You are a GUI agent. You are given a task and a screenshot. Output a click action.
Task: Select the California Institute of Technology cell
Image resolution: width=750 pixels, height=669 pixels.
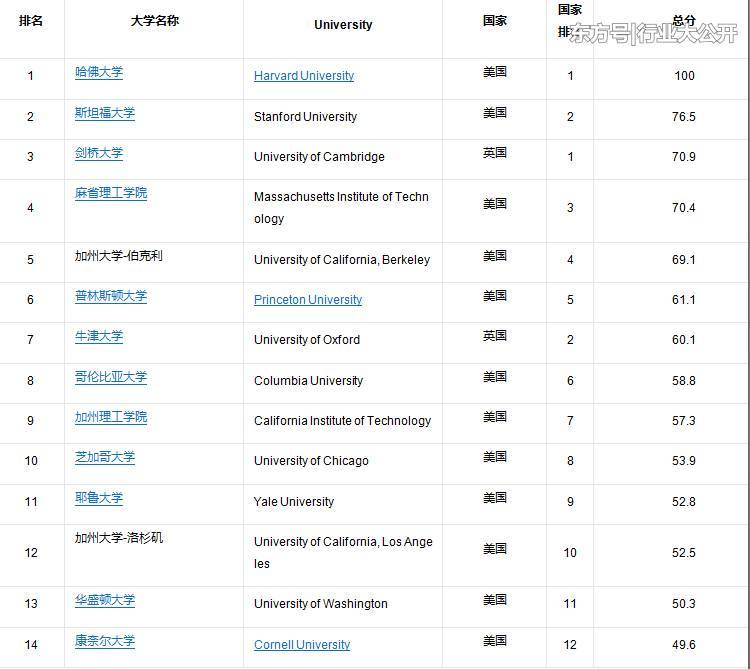coord(342,421)
